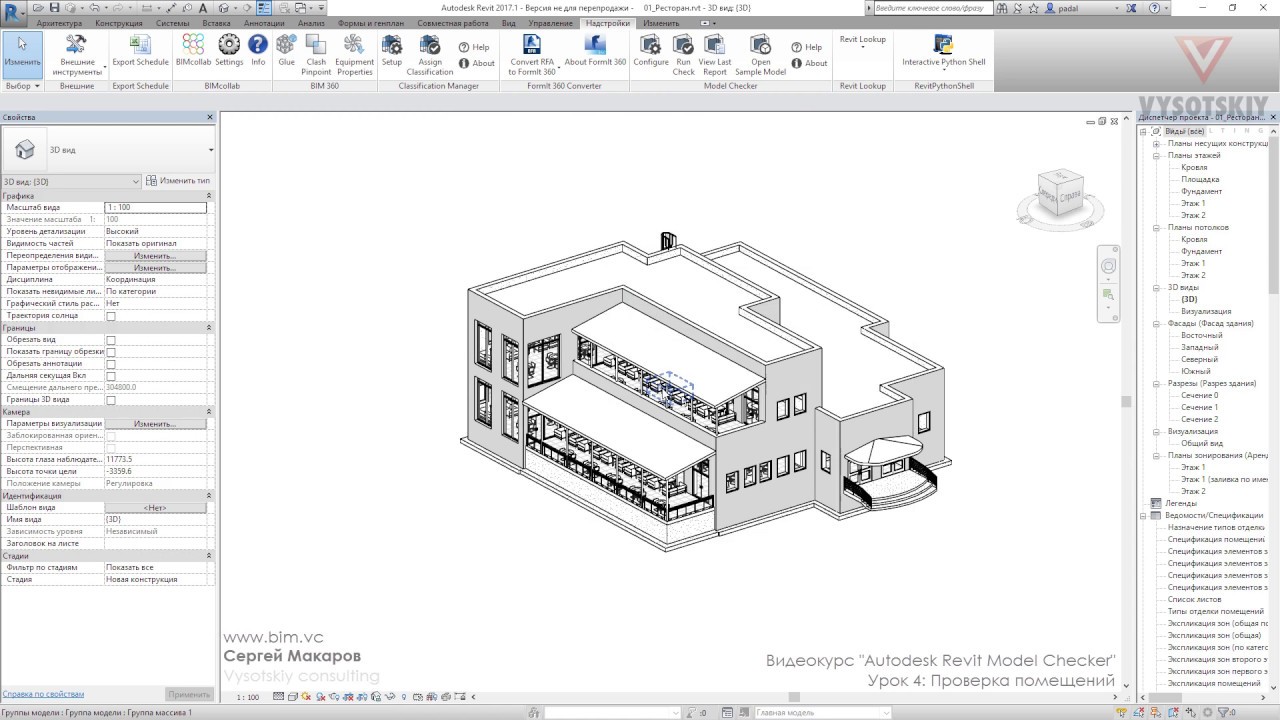Click the Шаблон вида <Нет> button
Image resolution: width=1280 pixels, height=720 pixels.
click(155, 508)
